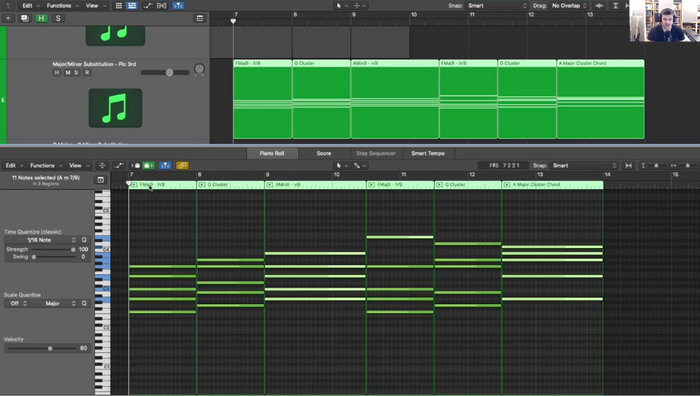Open the left-click pointer tool menu in tracks area
Screen dimensions: 700x396
tap(342, 5)
